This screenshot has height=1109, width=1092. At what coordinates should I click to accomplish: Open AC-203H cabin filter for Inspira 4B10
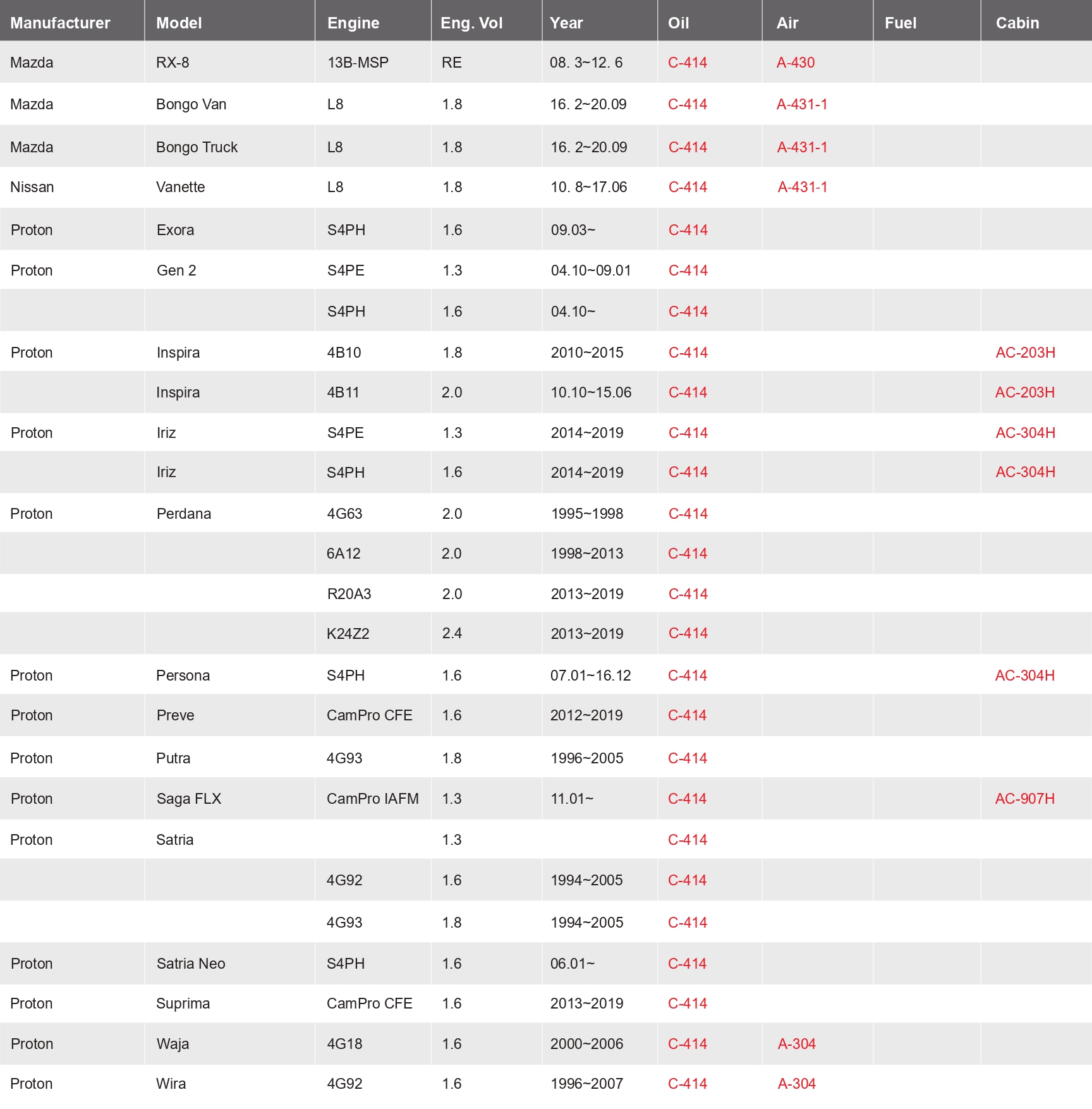click(x=1026, y=353)
